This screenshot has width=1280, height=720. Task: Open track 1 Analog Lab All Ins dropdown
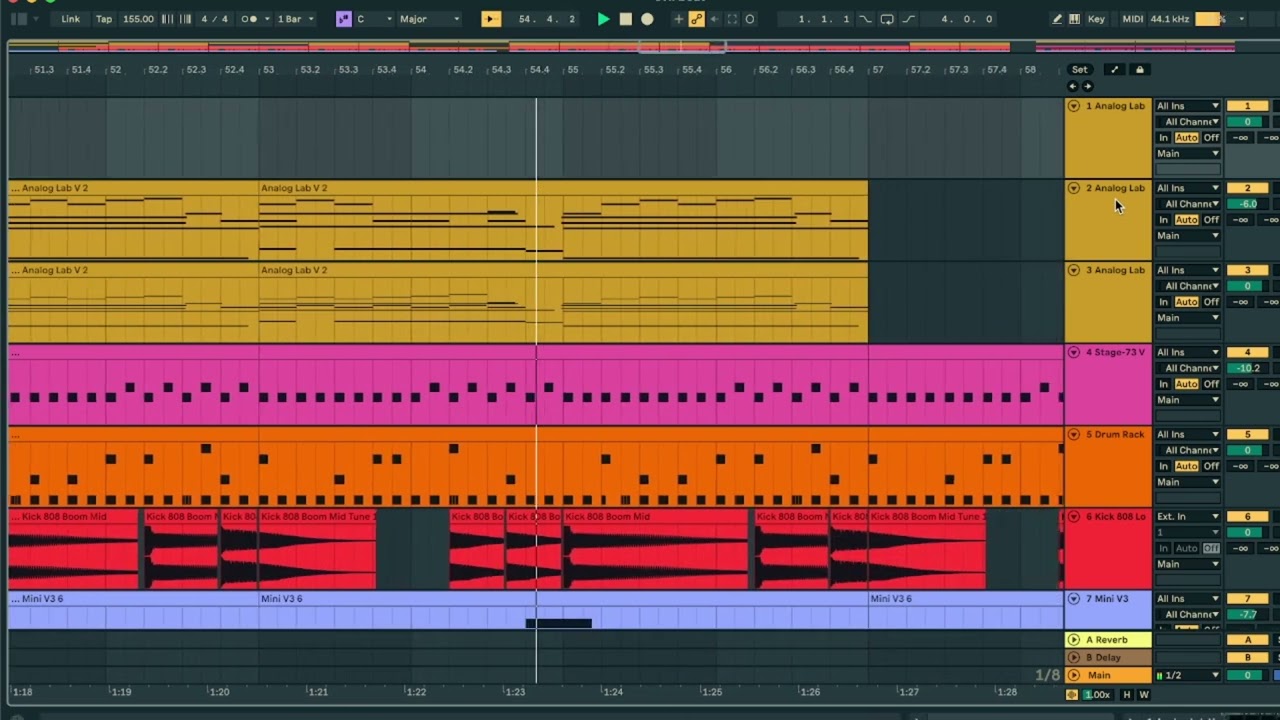pos(1188,106)
